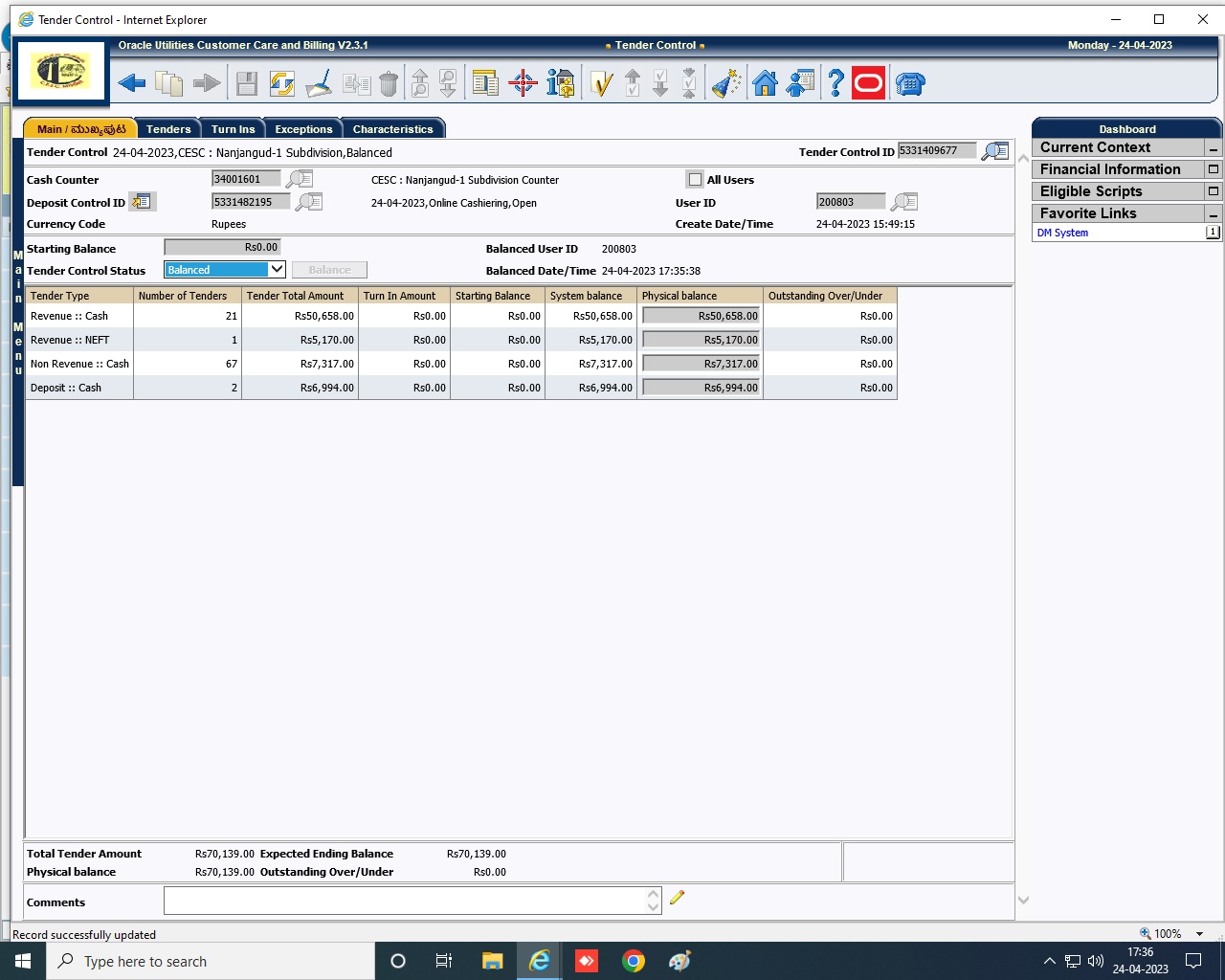The width and height of the screenshot is (1225, 980).
Task: Click the User ID input field
Action: click(851, 202)
